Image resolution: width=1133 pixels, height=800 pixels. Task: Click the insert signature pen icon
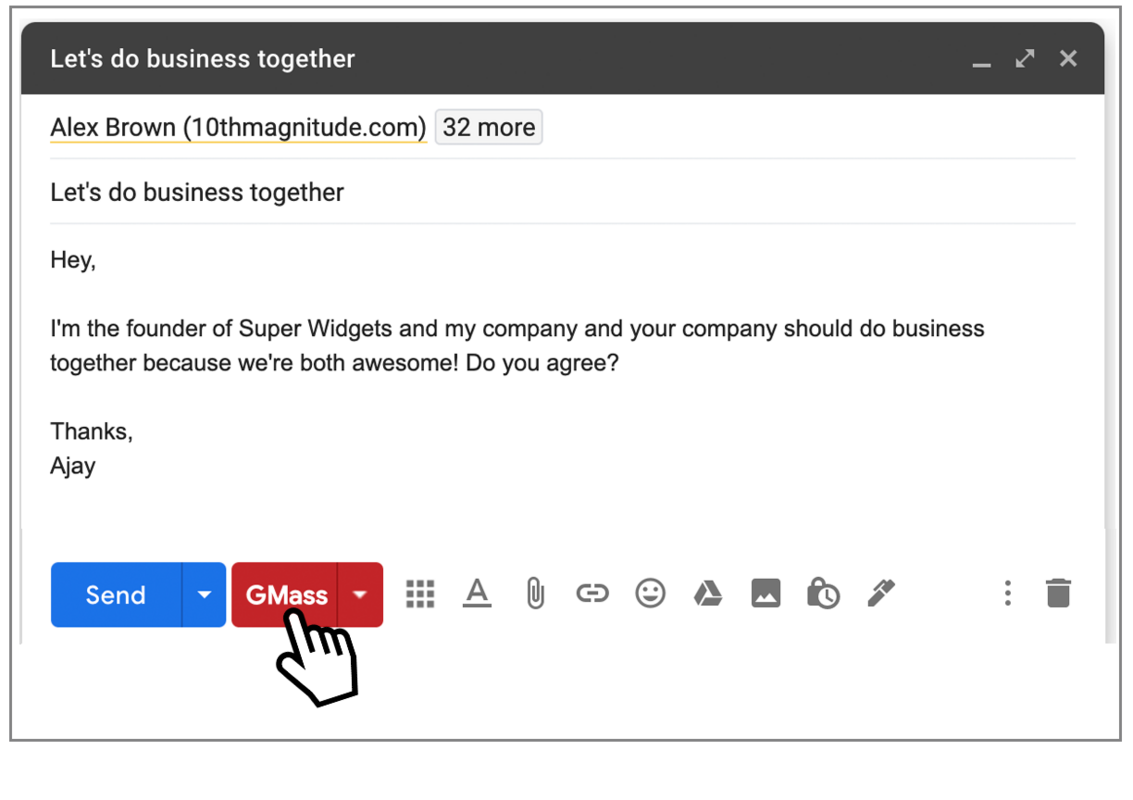tap(881, 594)
